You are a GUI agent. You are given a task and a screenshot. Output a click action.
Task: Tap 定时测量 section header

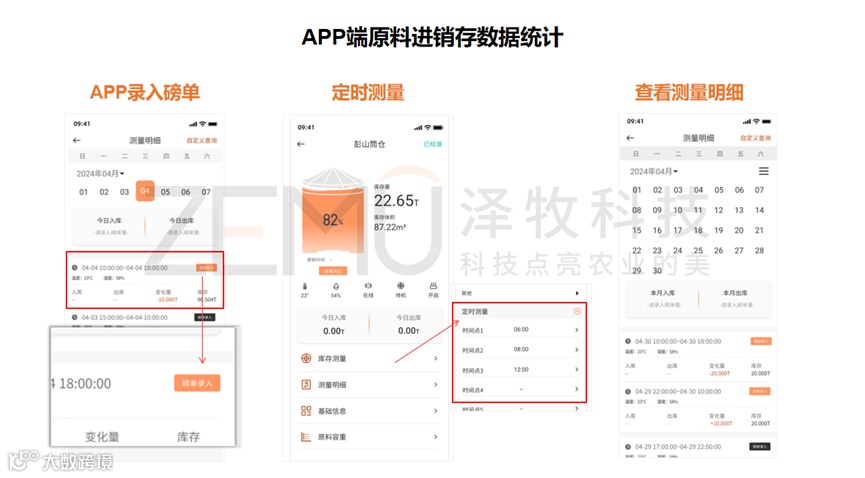pyautogui.click(x=519, y=311)
